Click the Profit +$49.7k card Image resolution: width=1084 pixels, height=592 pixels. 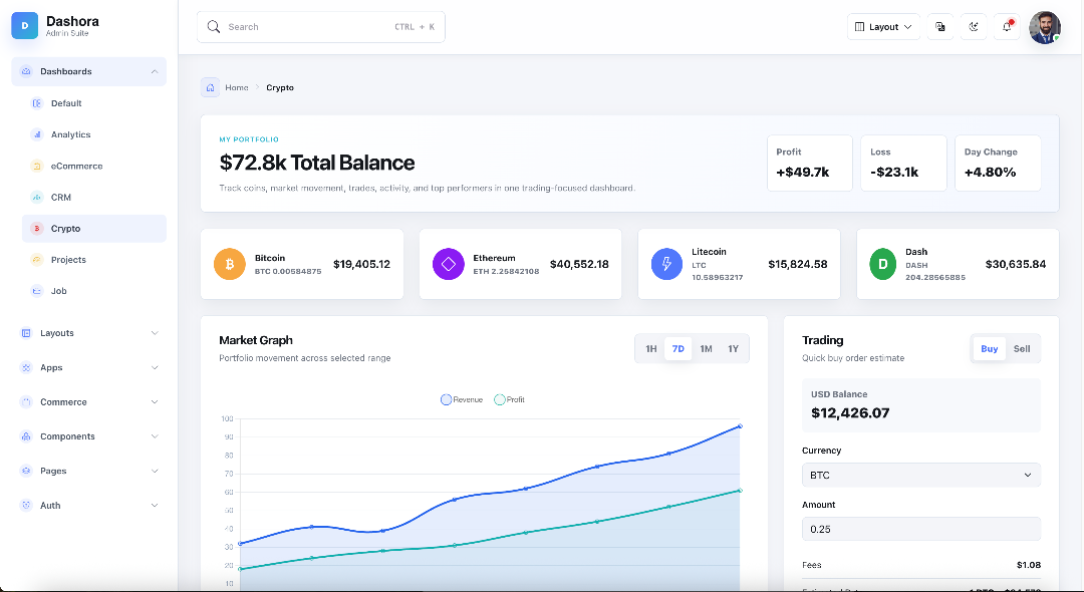point(810,163)
